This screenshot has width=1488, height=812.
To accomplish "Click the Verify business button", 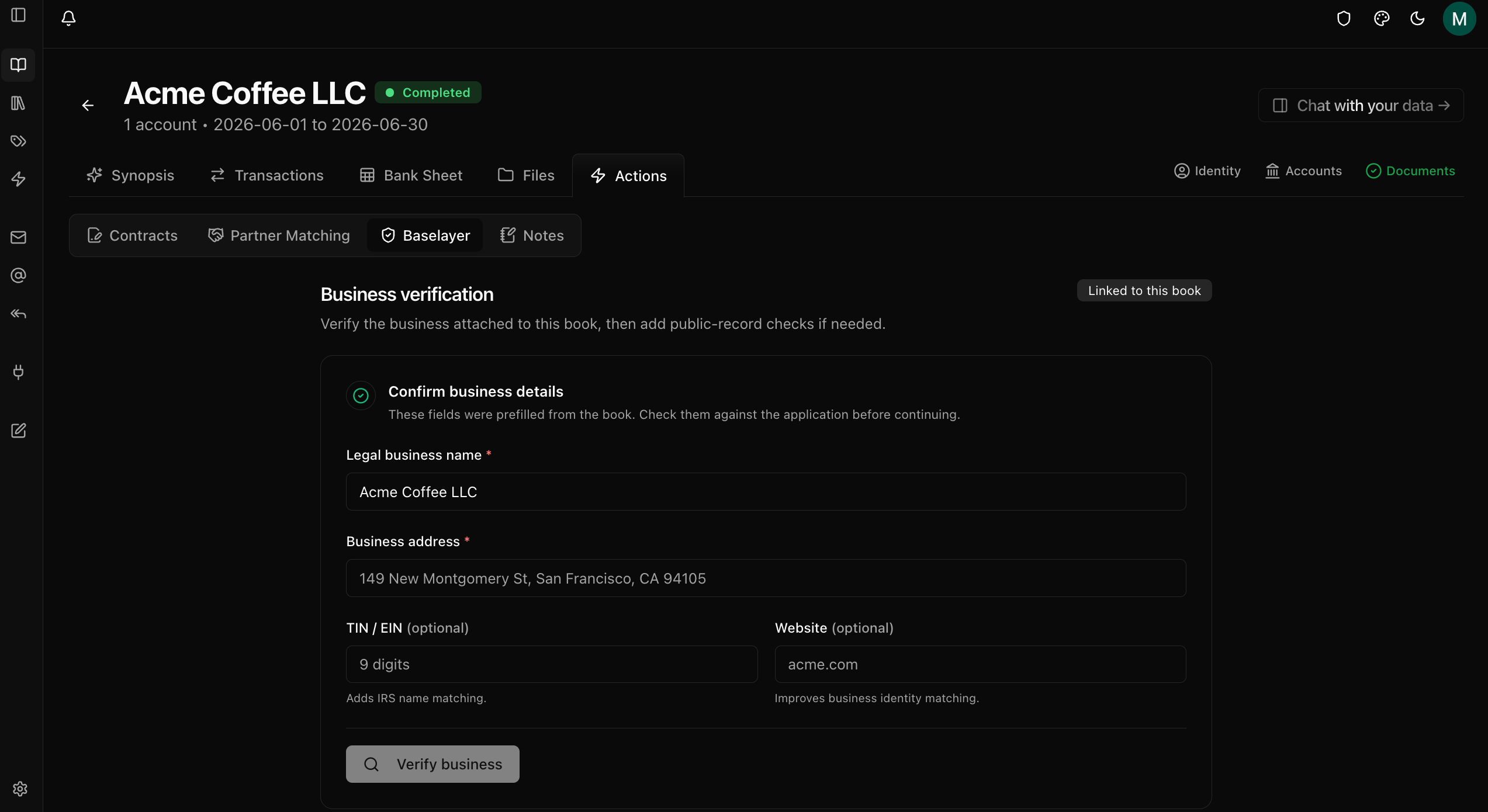I will pyautogui.click(x=432, y=764).
